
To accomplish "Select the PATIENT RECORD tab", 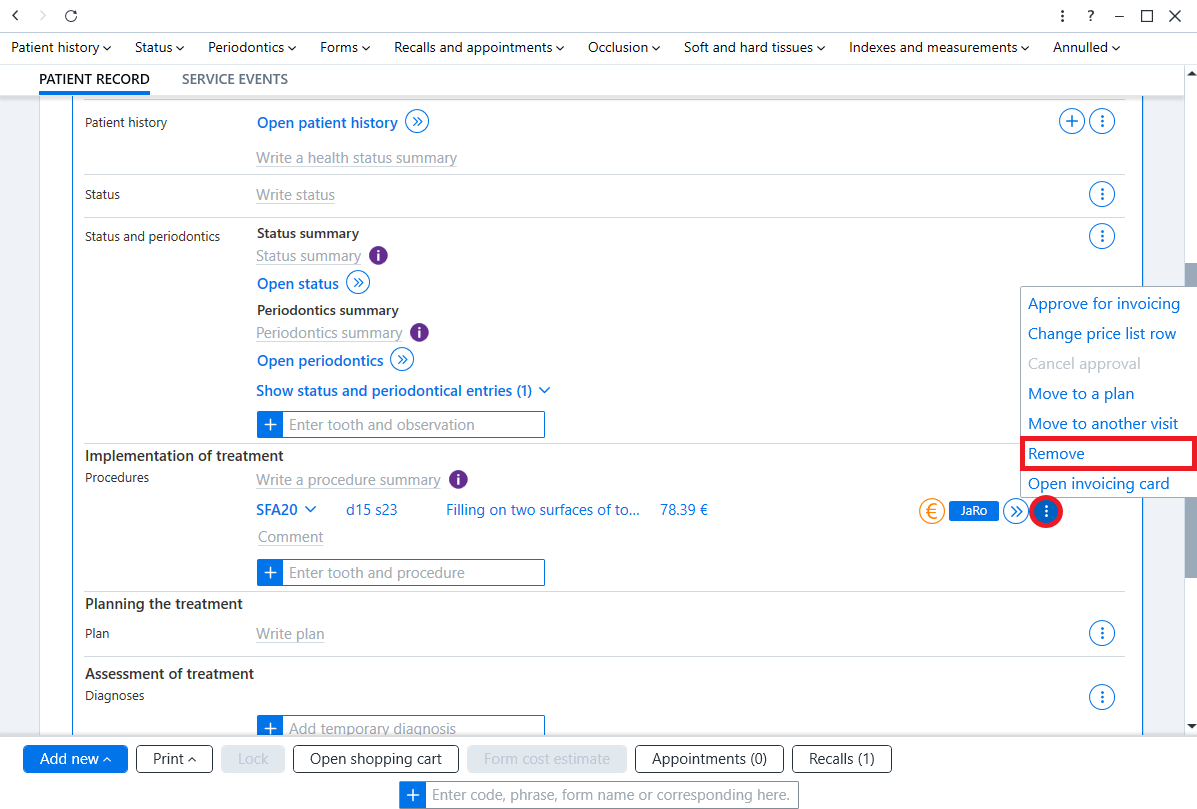I will pos(94,79).
